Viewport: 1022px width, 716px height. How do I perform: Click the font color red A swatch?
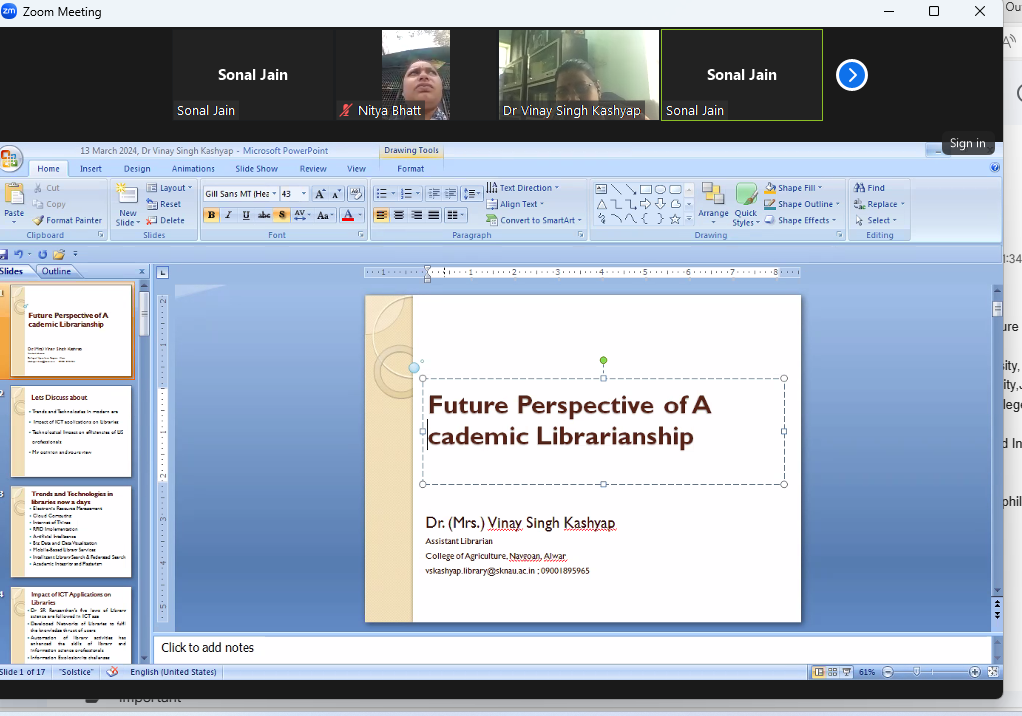click(x=347, y=215)
